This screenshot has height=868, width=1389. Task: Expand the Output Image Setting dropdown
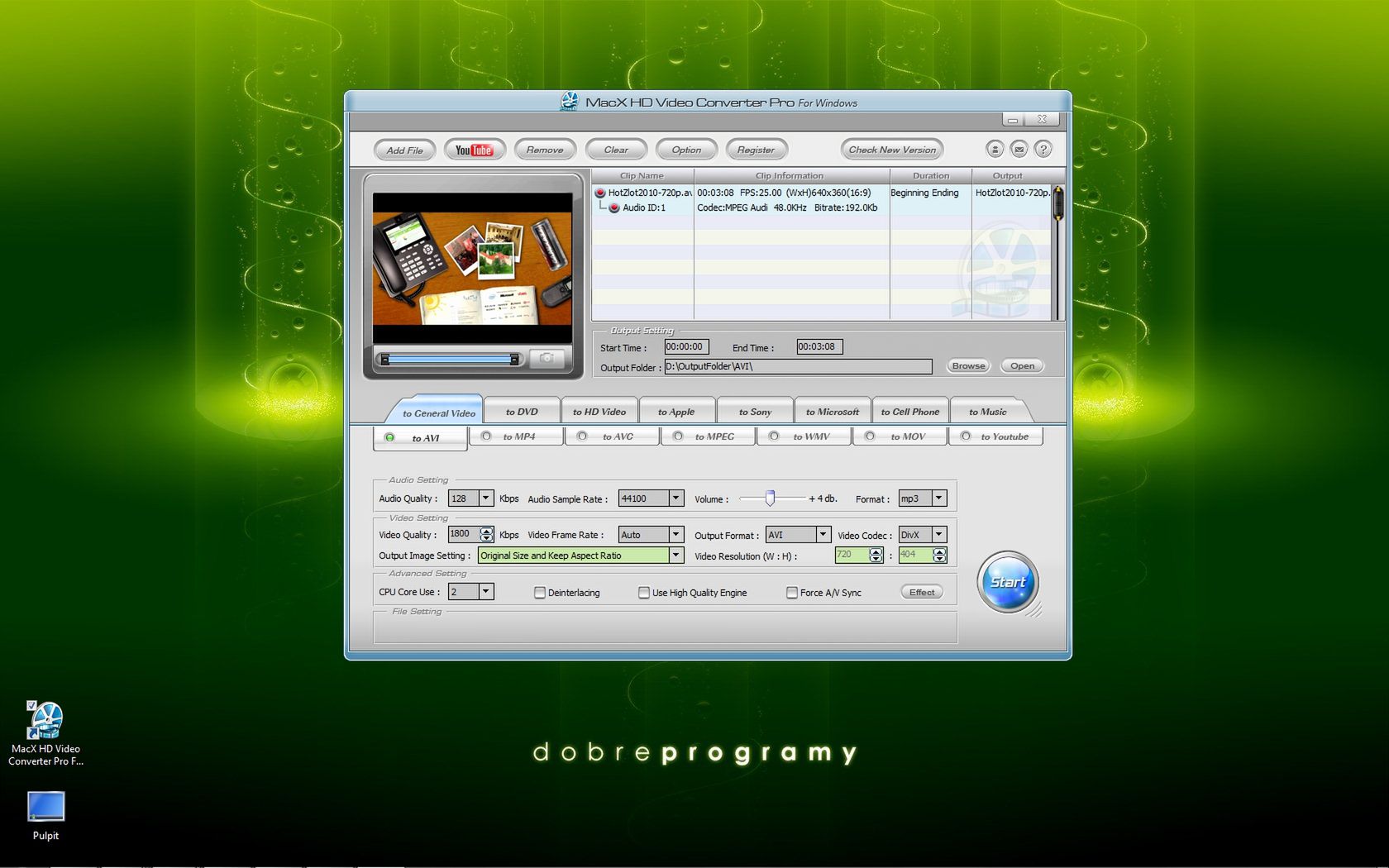(675, 556)
